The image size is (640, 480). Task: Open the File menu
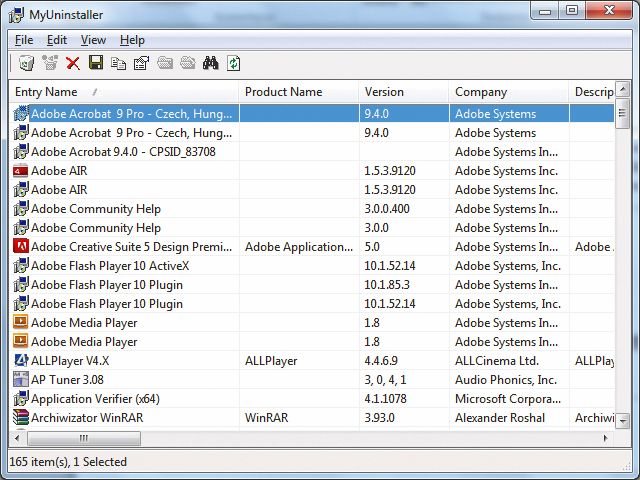24,40
